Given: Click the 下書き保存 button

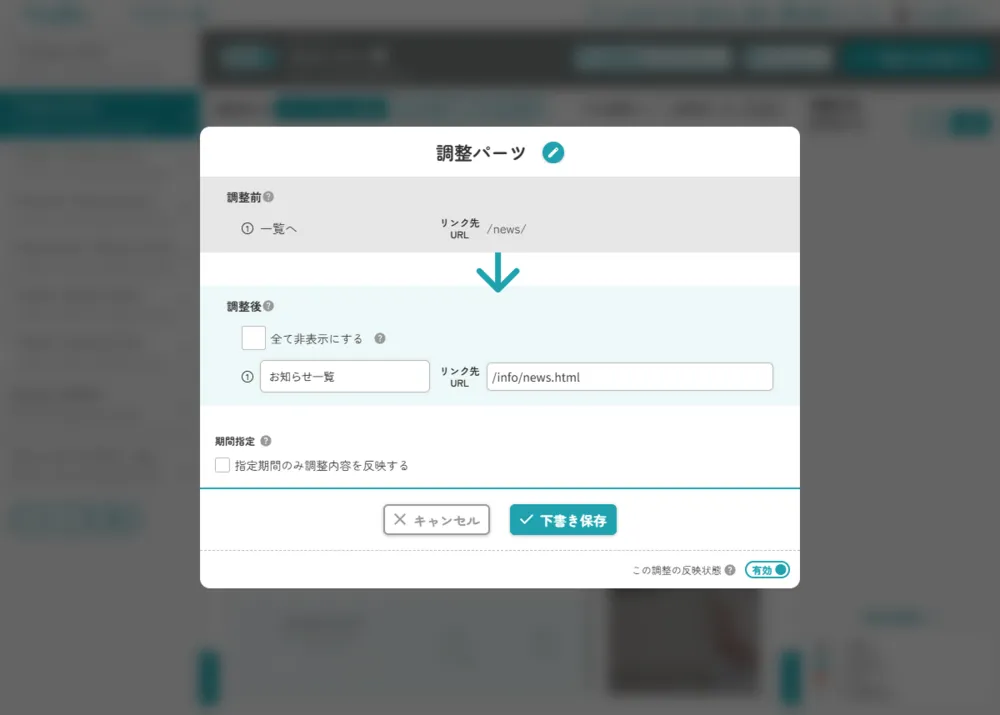Looking at the screenshot, I should (563, 520).
